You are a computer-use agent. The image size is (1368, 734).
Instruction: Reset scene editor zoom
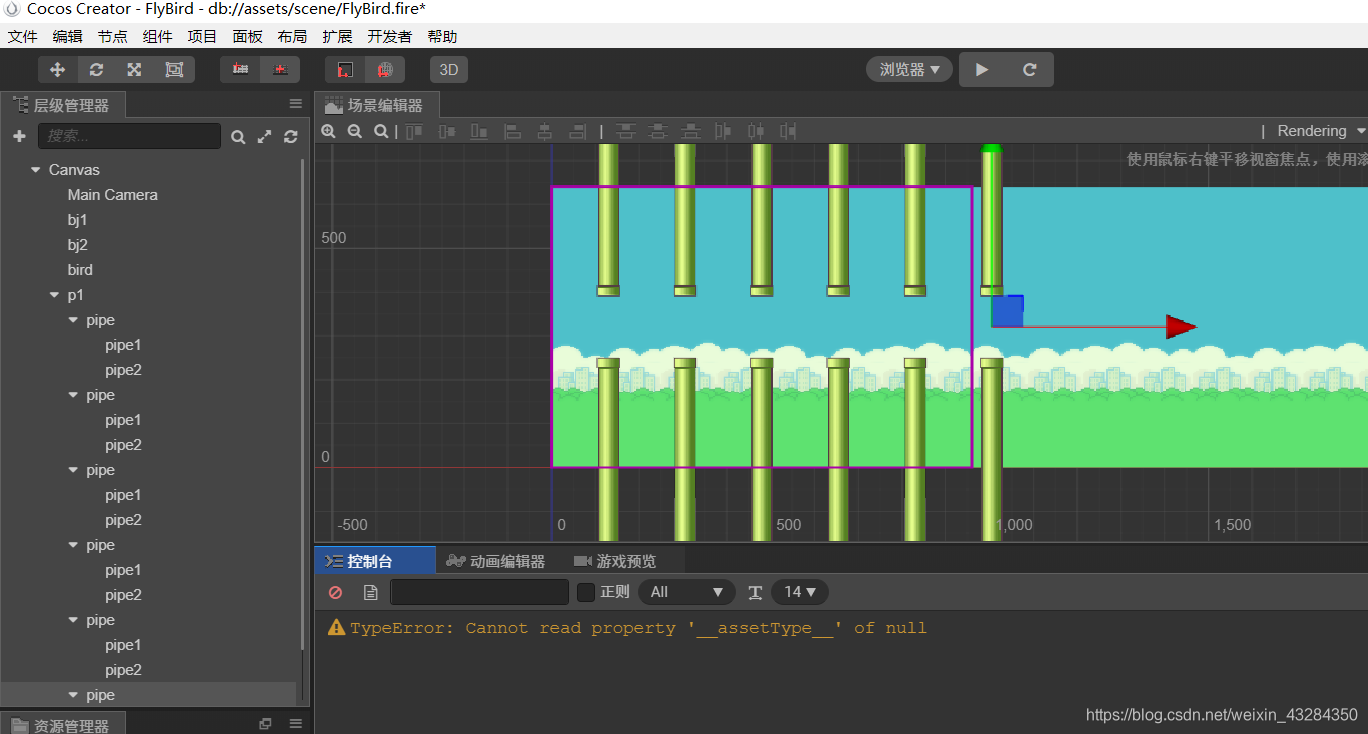[381, 131]
